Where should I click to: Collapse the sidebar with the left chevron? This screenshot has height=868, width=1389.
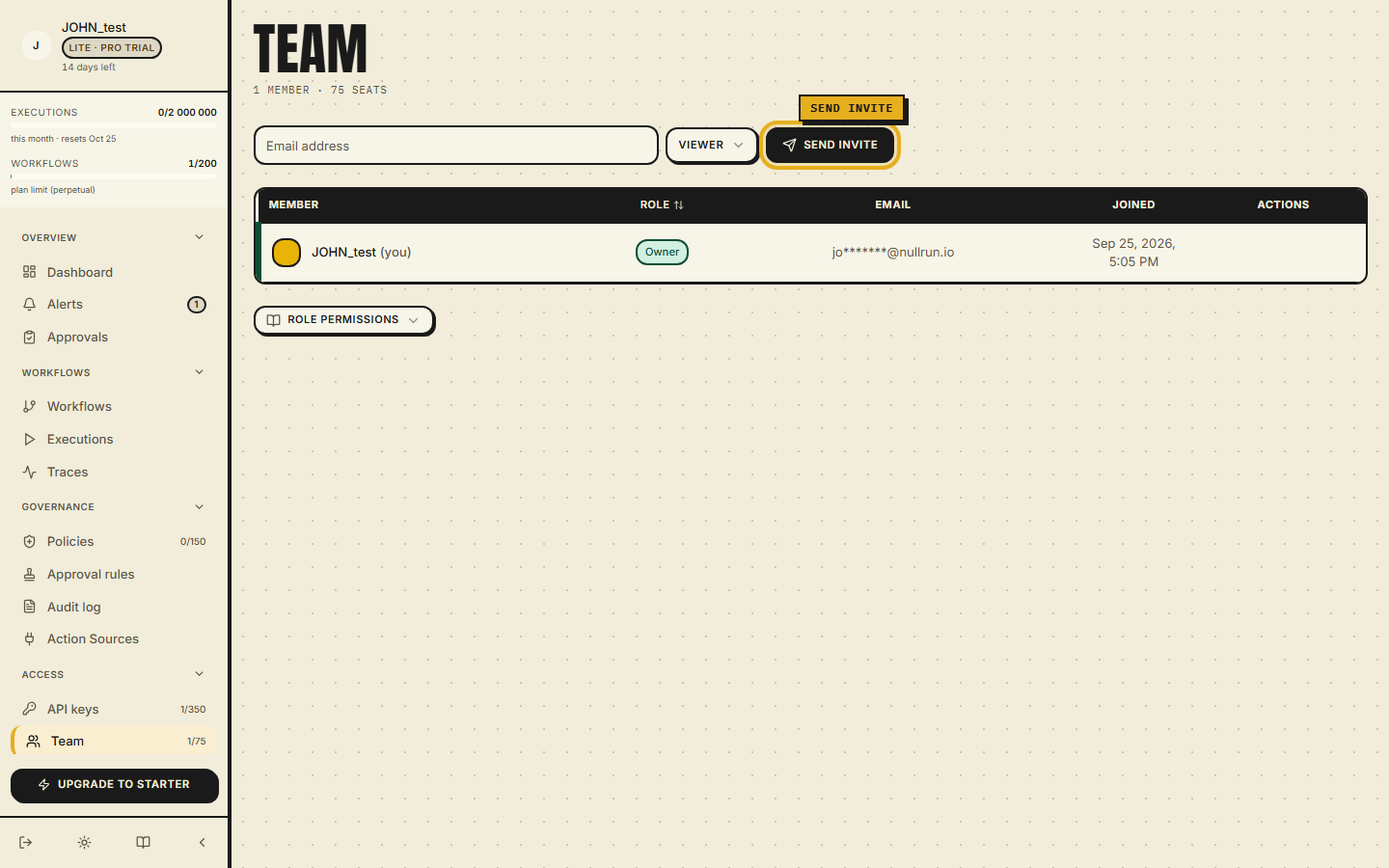click(x=202, y=843)
